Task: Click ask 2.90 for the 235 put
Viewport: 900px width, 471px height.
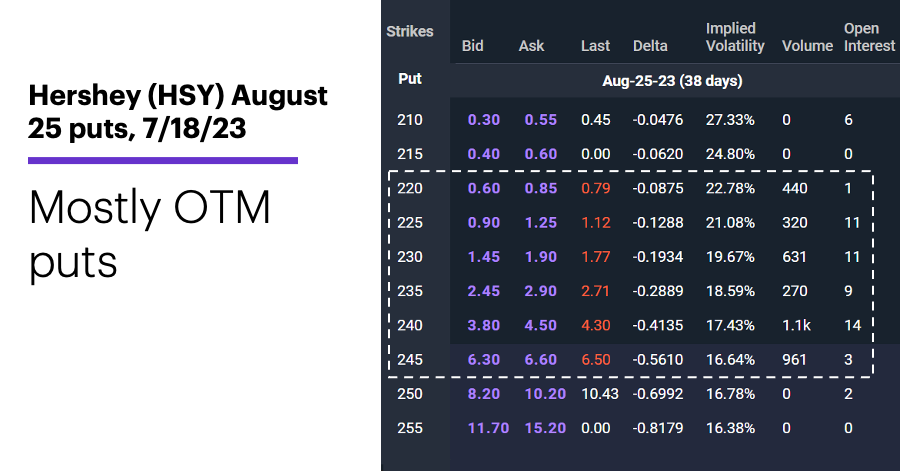Action: point(541,291)
